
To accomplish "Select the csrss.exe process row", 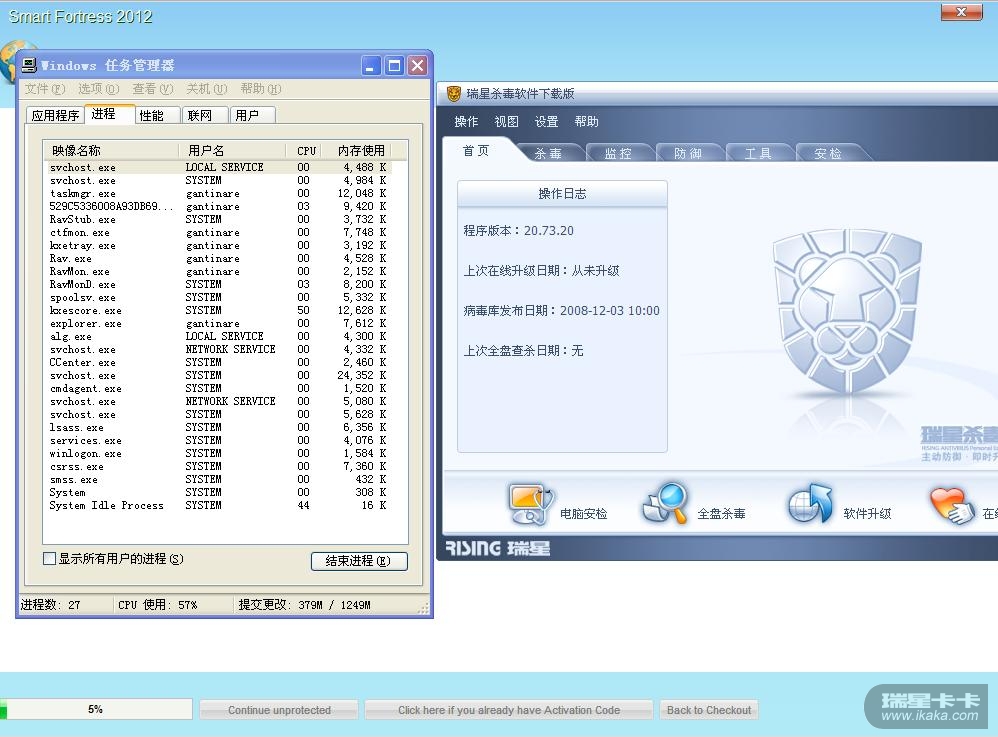I will point(218,467).
